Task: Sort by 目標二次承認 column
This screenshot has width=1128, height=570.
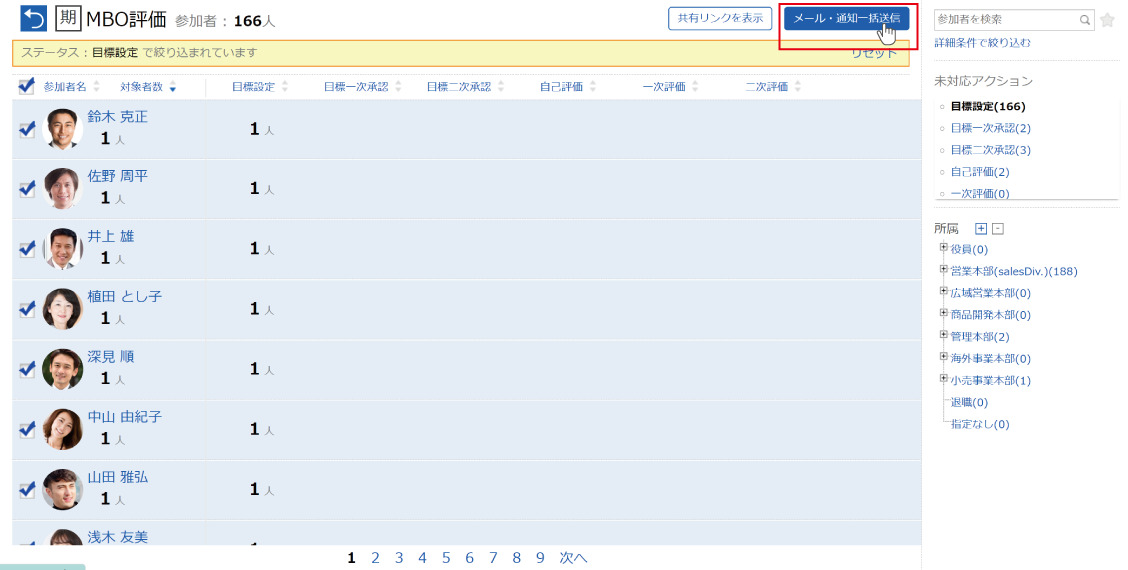Action: click(465, 86)
